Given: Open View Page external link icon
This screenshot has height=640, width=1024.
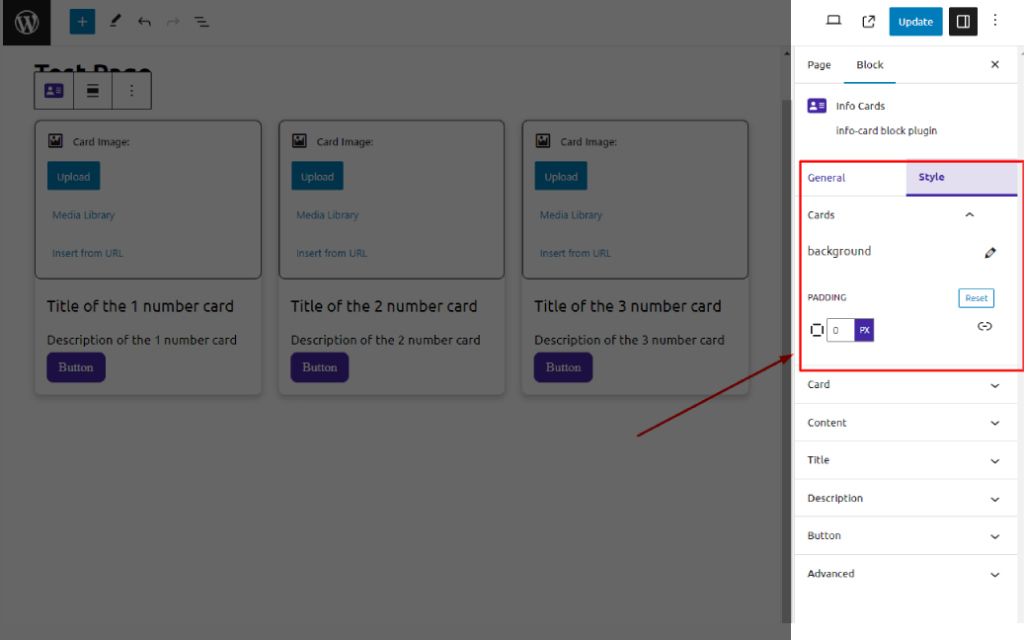Looking at the screenshot, I should click(868, 21).
